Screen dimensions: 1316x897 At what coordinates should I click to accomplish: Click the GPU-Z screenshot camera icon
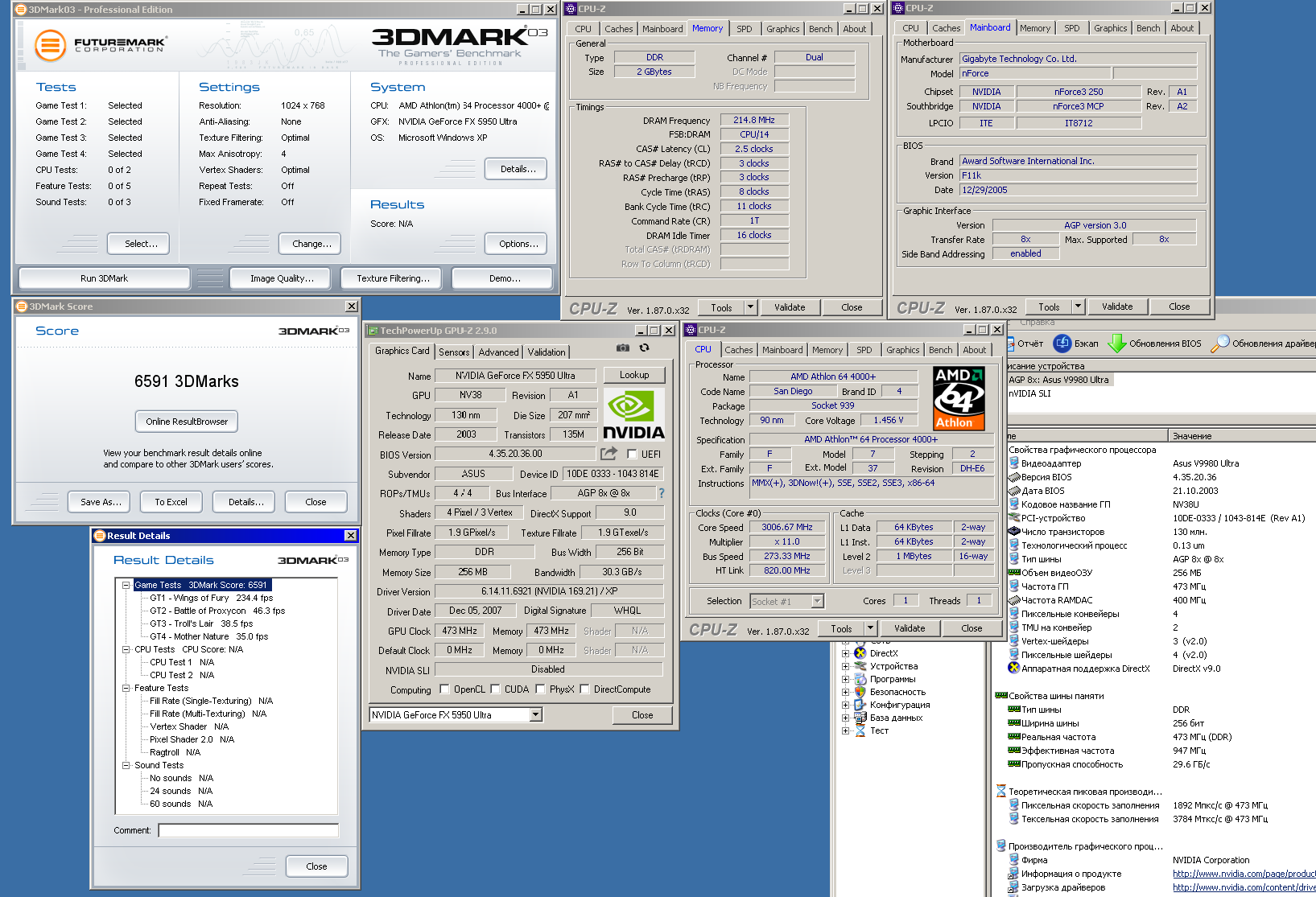tap(622, 348)
